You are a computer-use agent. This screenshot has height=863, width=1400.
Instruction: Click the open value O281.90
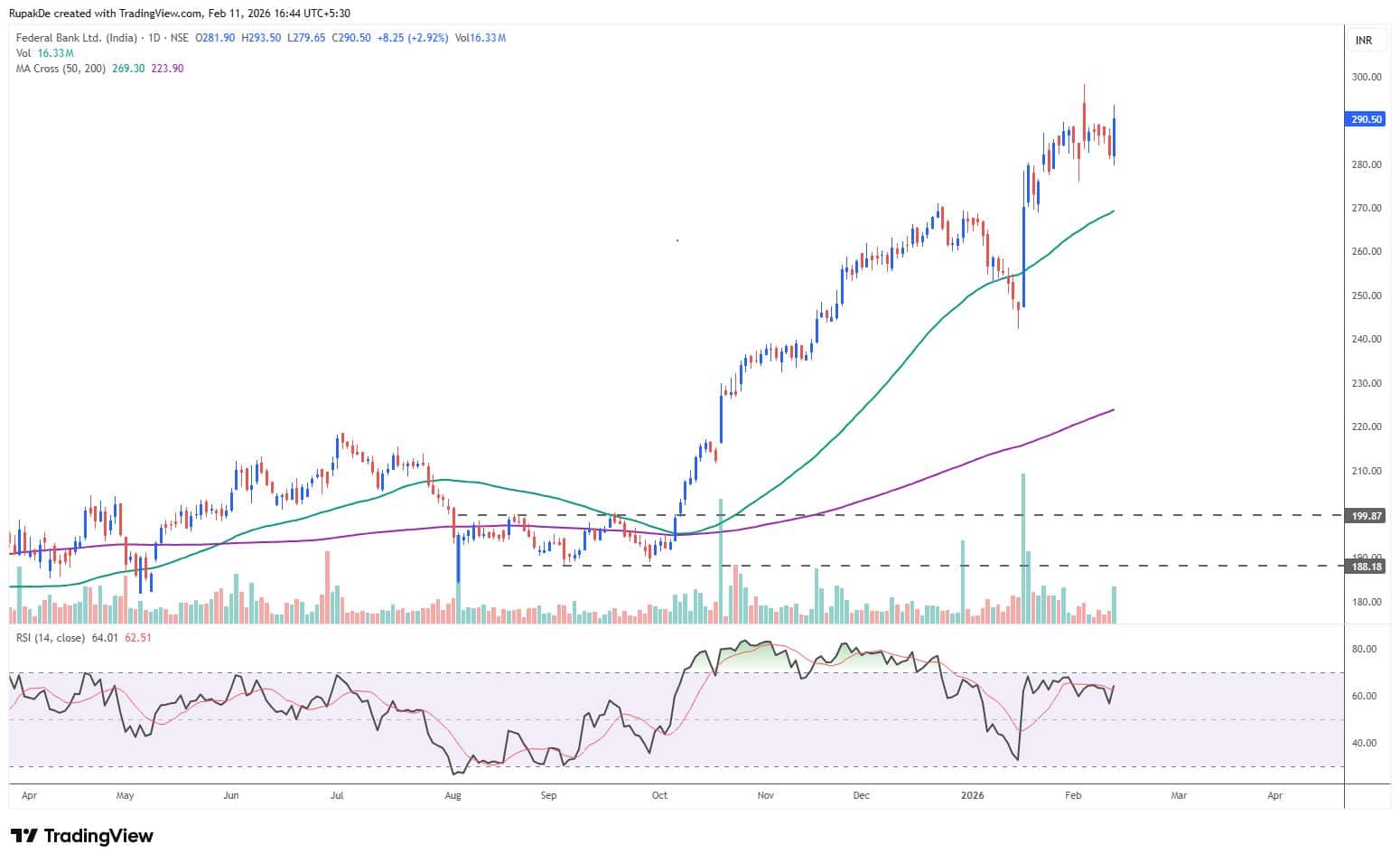[216, 38]
